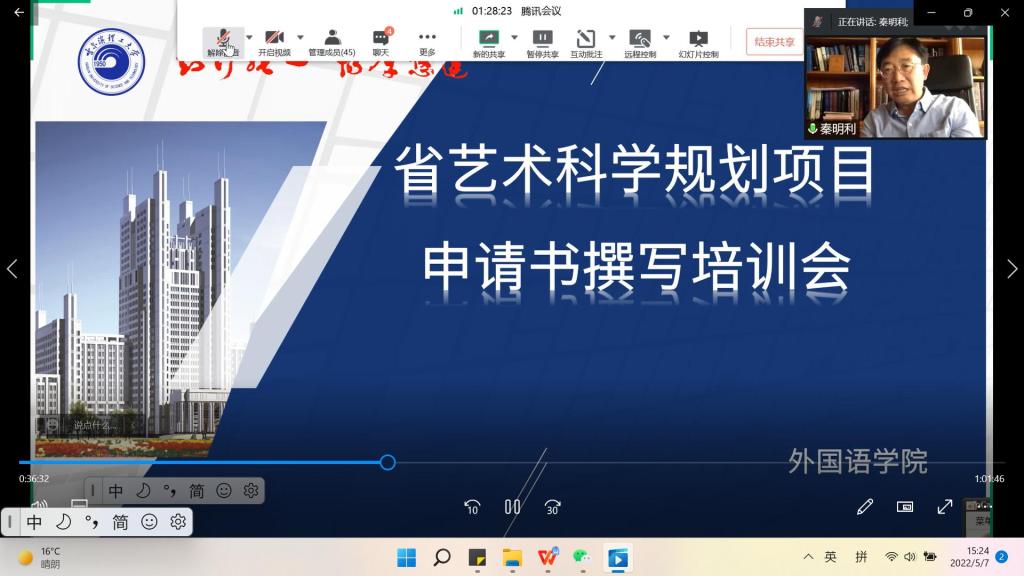Open the chat (聊天) icon
The image size is (1024, 576).
[x=381, y=41]
